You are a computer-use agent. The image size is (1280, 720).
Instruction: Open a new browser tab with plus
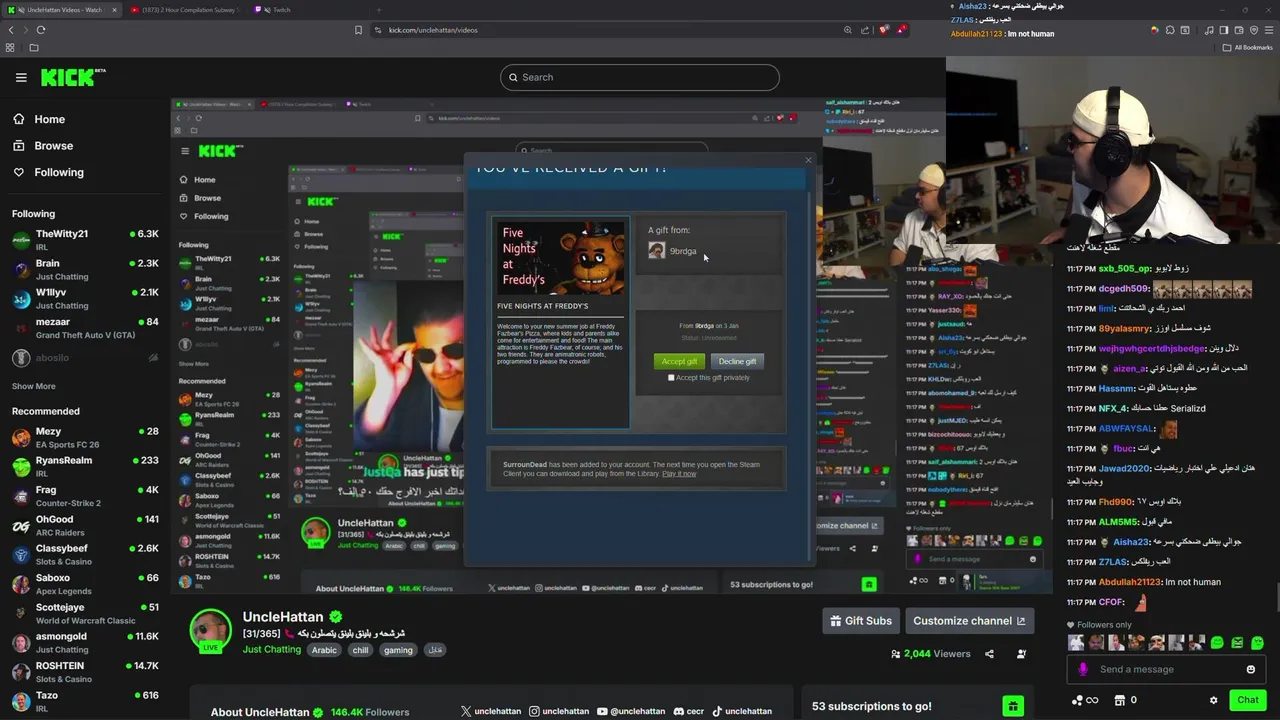pyautogui.click(x=378, y=10)
